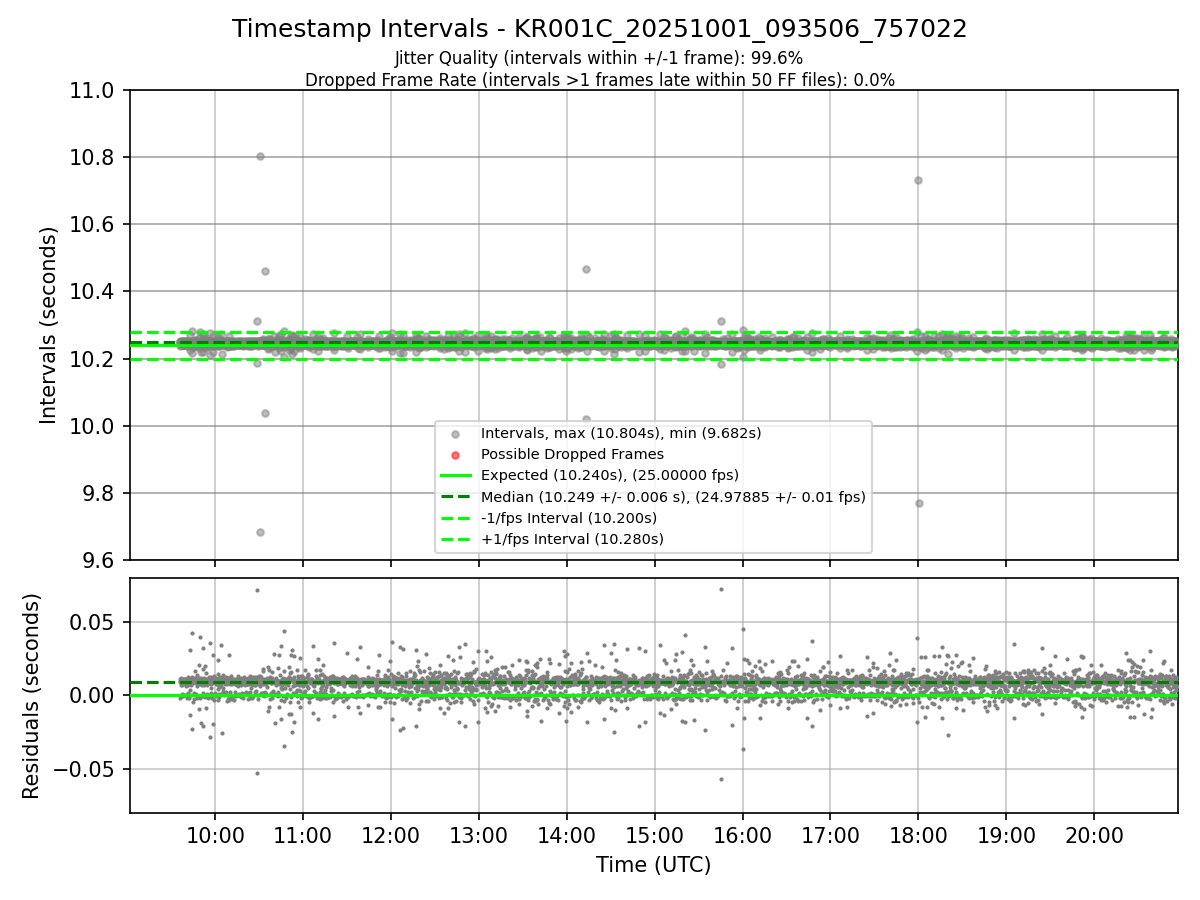Click the solid green 'Expected' legend line sample
This screenshot has height=900, width=1200.
click(456, 476)
